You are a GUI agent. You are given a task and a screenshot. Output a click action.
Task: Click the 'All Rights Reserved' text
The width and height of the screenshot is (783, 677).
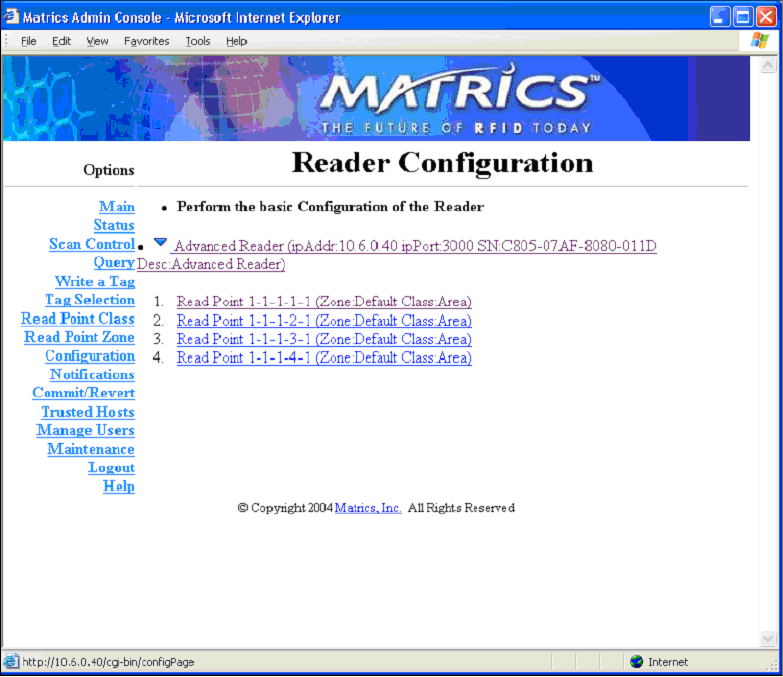tap(461, 508)
